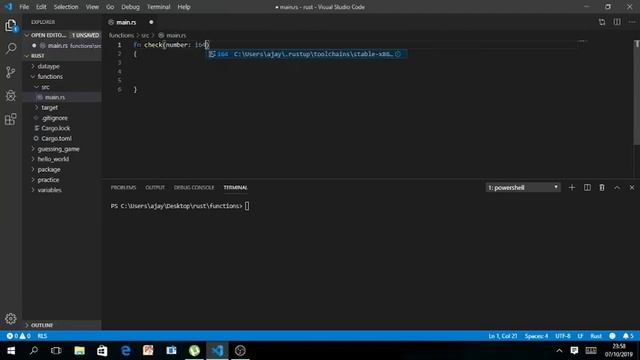
Task: Expand the hello_world folder
Action: tap(53, 159)
